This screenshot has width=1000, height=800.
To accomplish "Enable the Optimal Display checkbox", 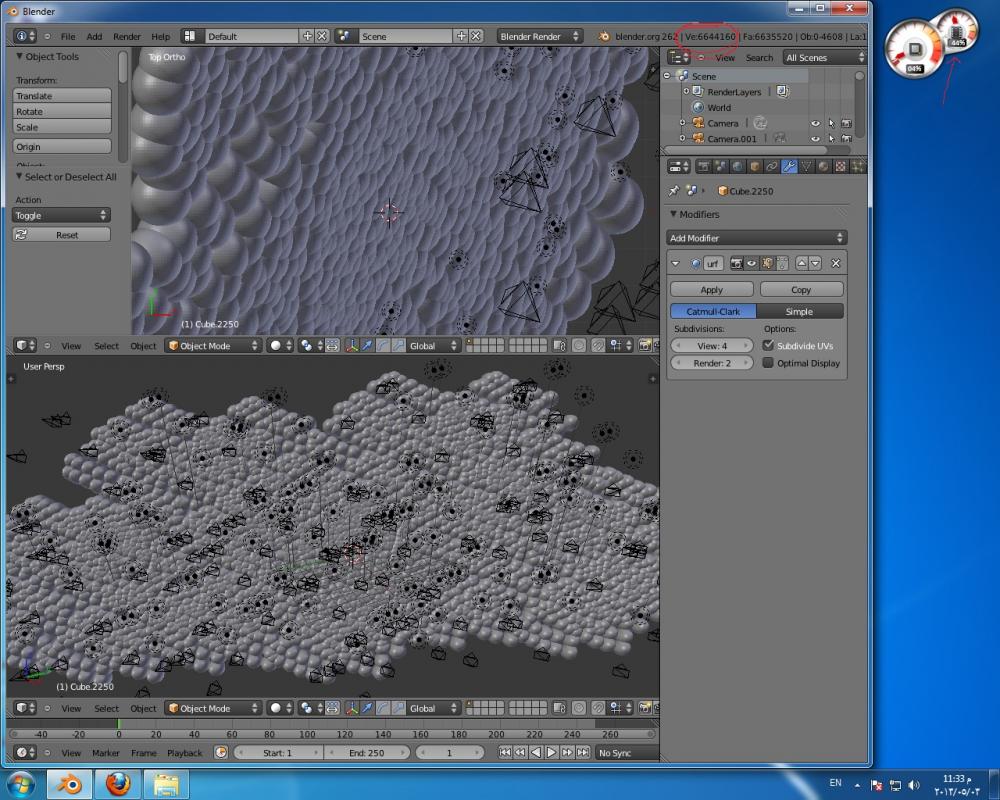I will pos(768,363).
